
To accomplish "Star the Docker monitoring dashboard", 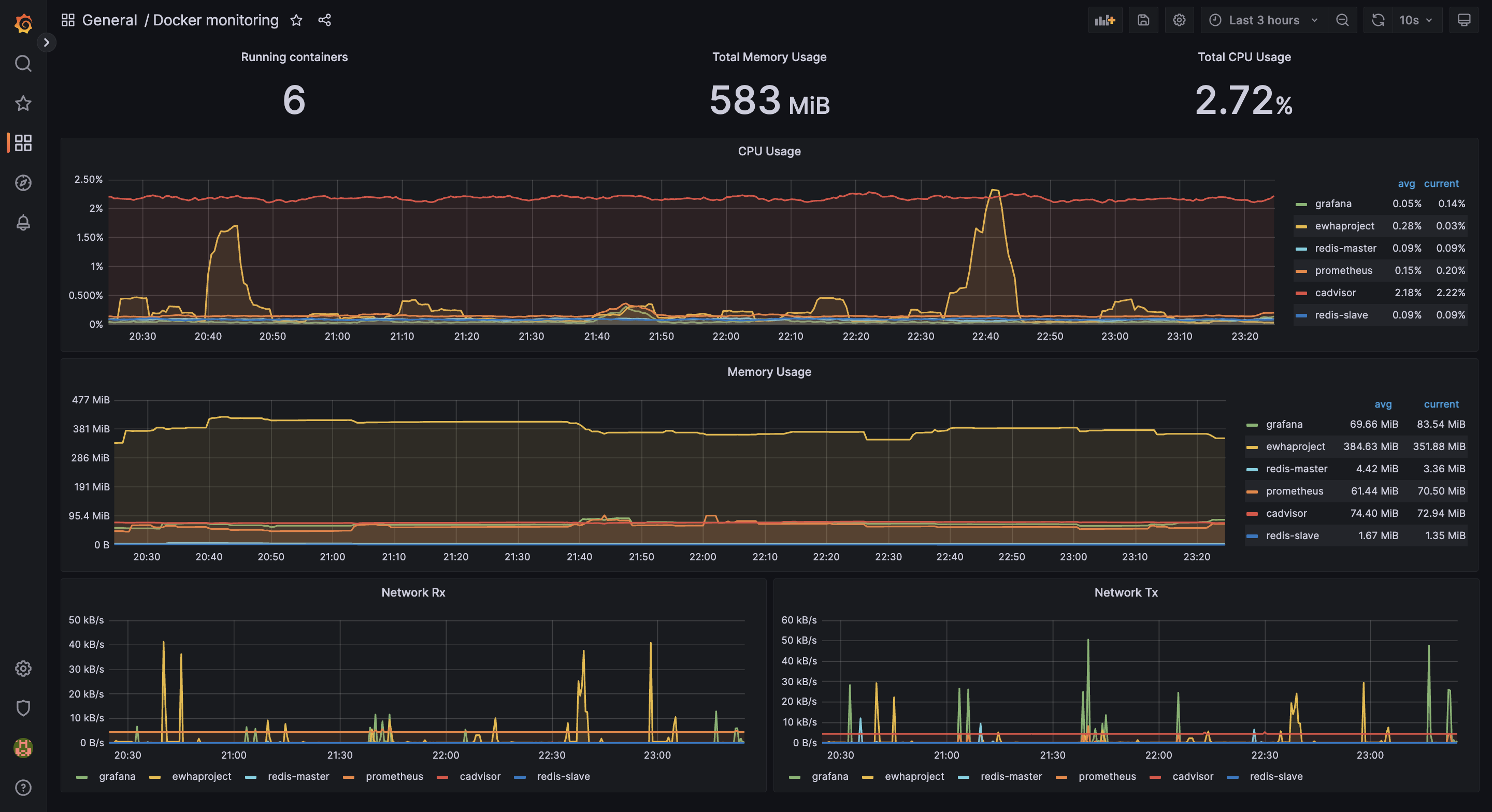I will [x=296, y=20].
